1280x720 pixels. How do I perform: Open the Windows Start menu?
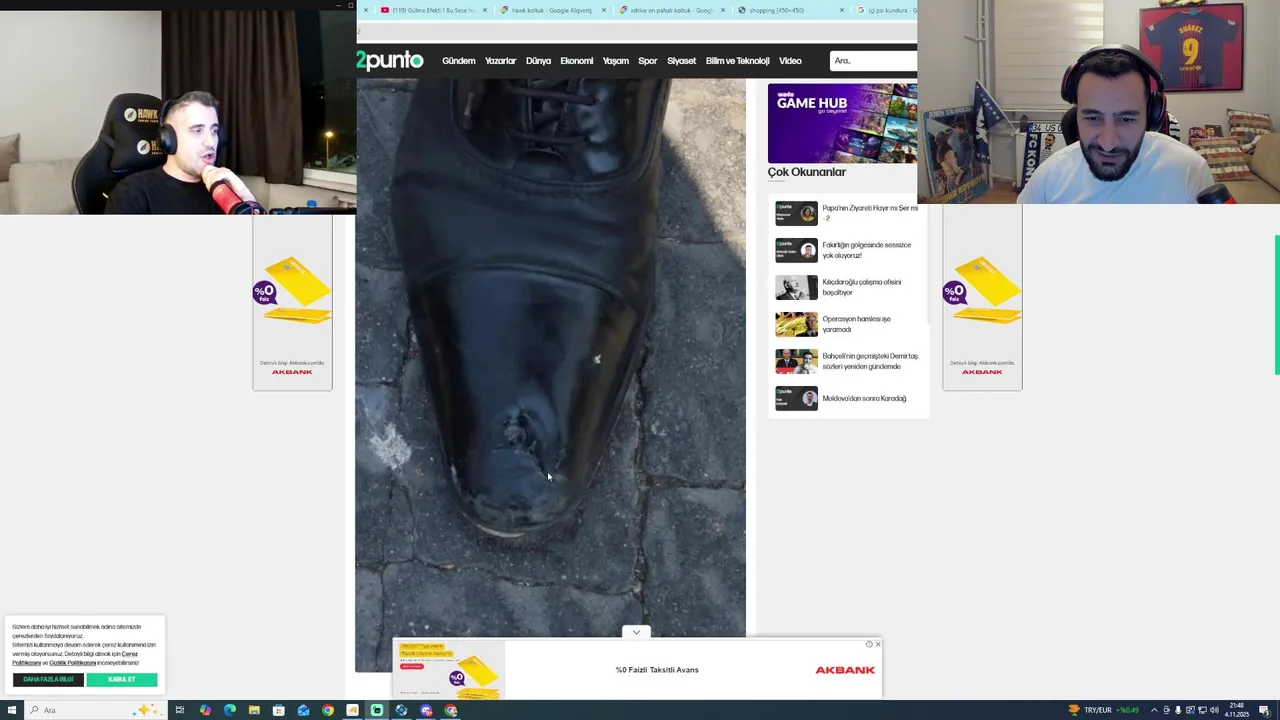(x=12, y=710)
